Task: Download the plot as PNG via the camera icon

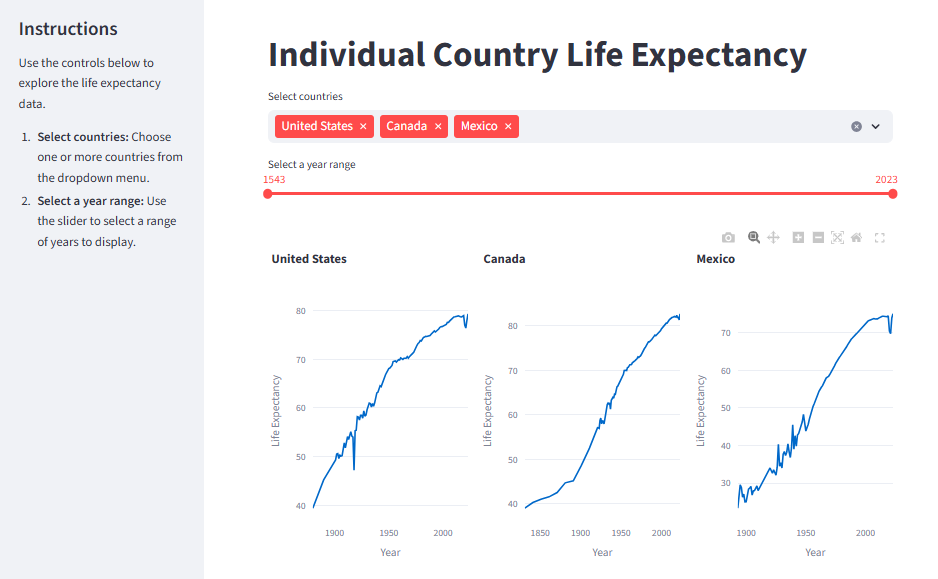Action: point(728,237)
